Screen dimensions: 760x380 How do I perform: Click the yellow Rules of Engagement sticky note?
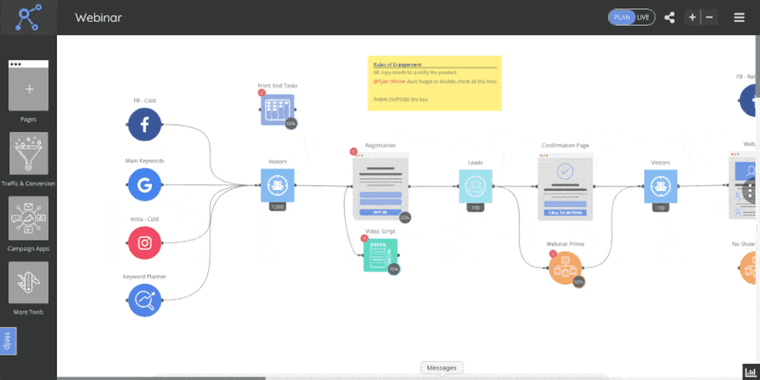(x=434, y=83)
